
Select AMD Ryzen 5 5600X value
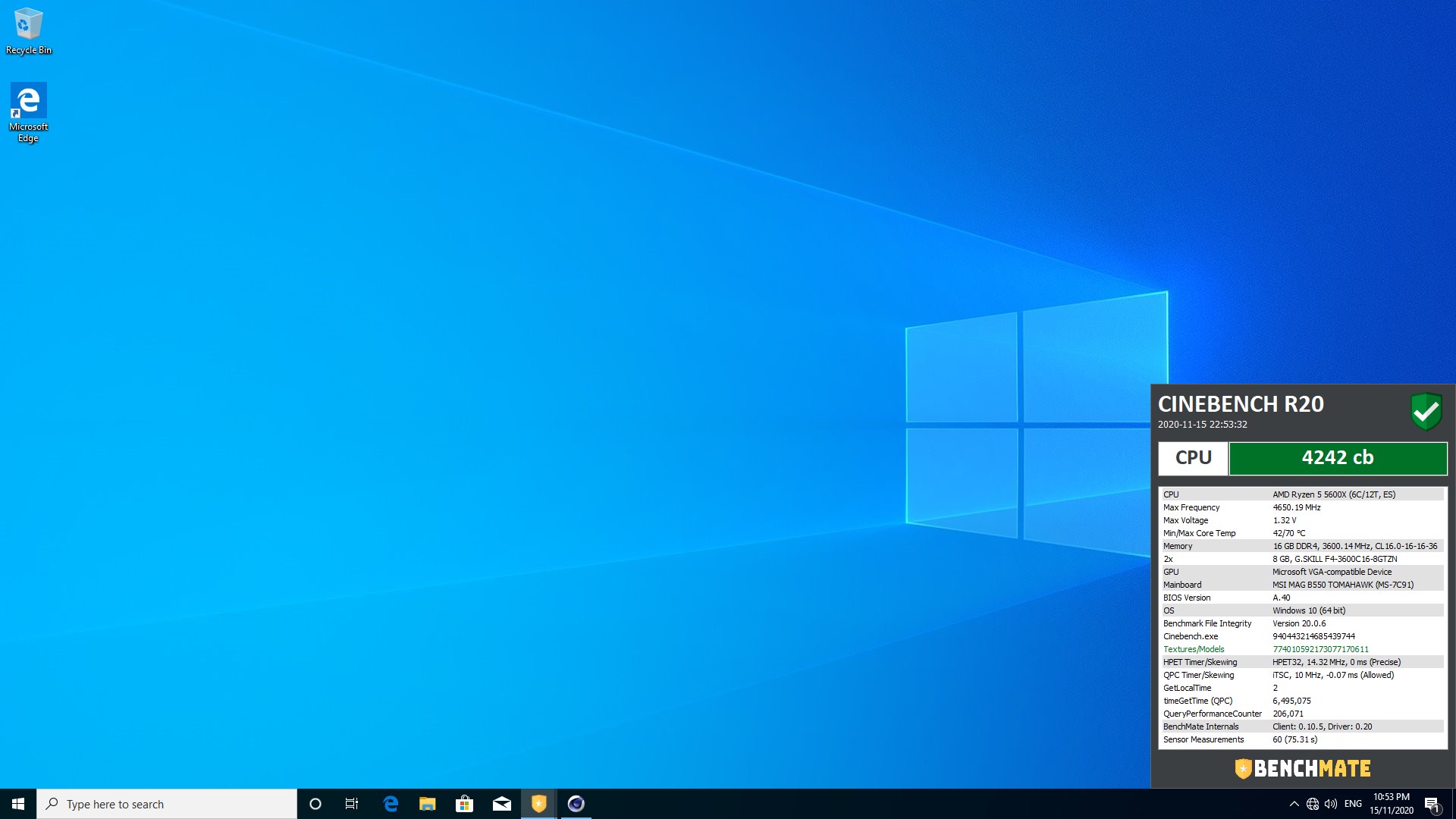click(1333, 494)
